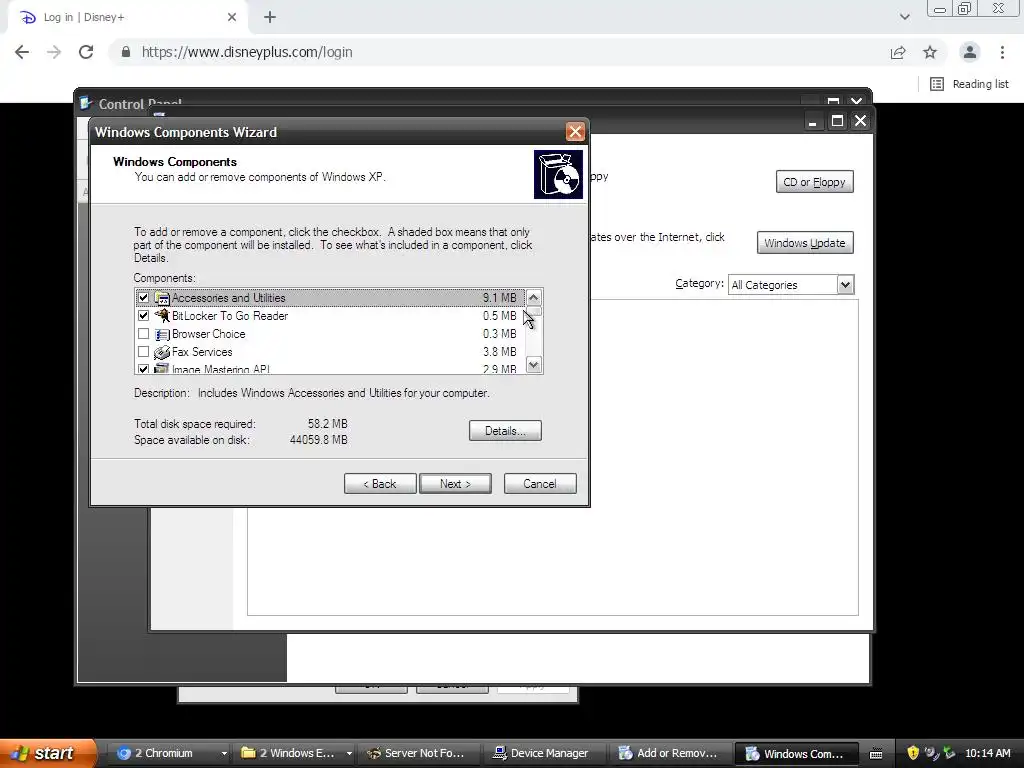Tick the Fax Services checkbox

pyautogui.click(x=143, y=352)
